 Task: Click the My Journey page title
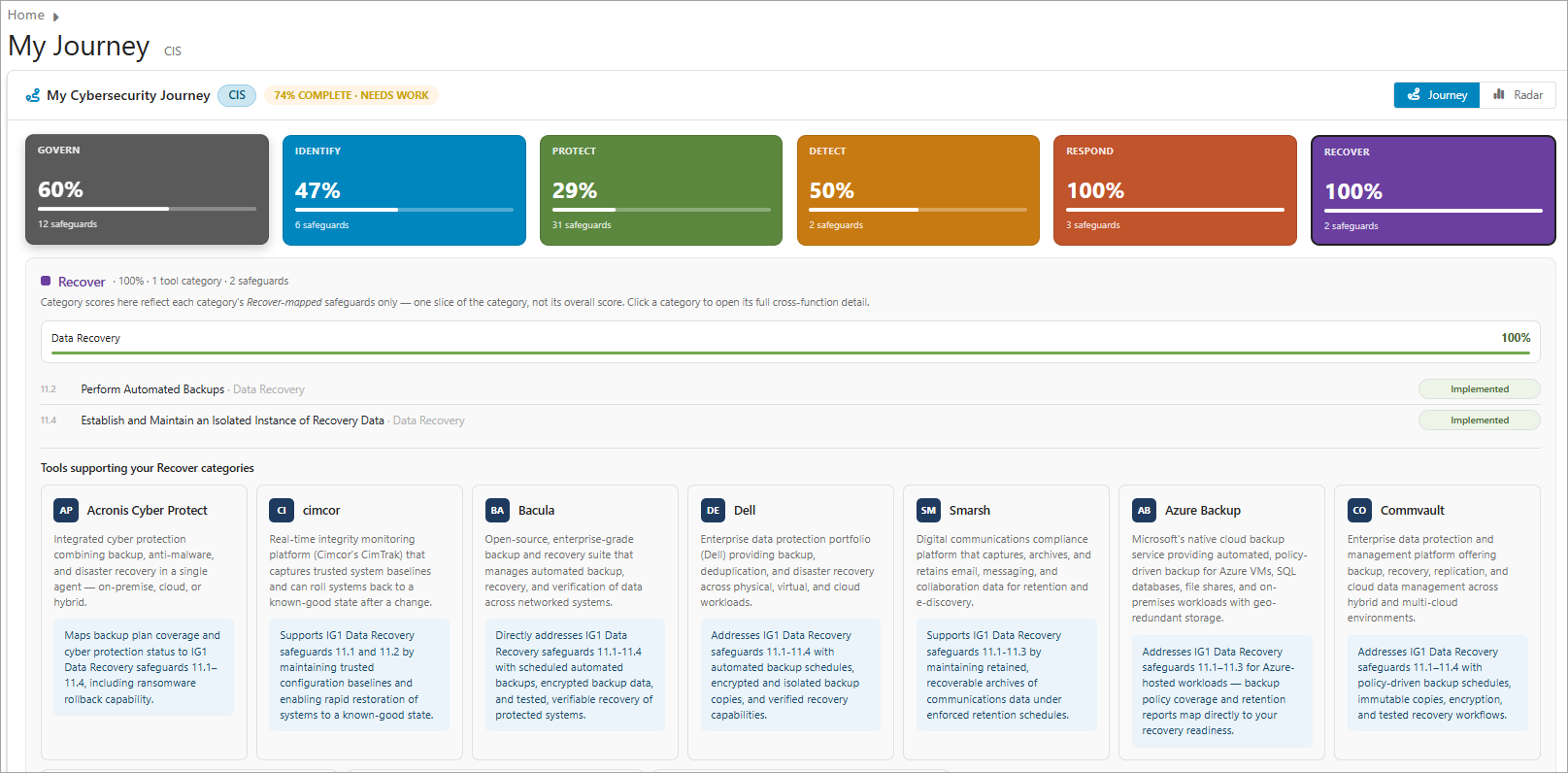(79, 46)
